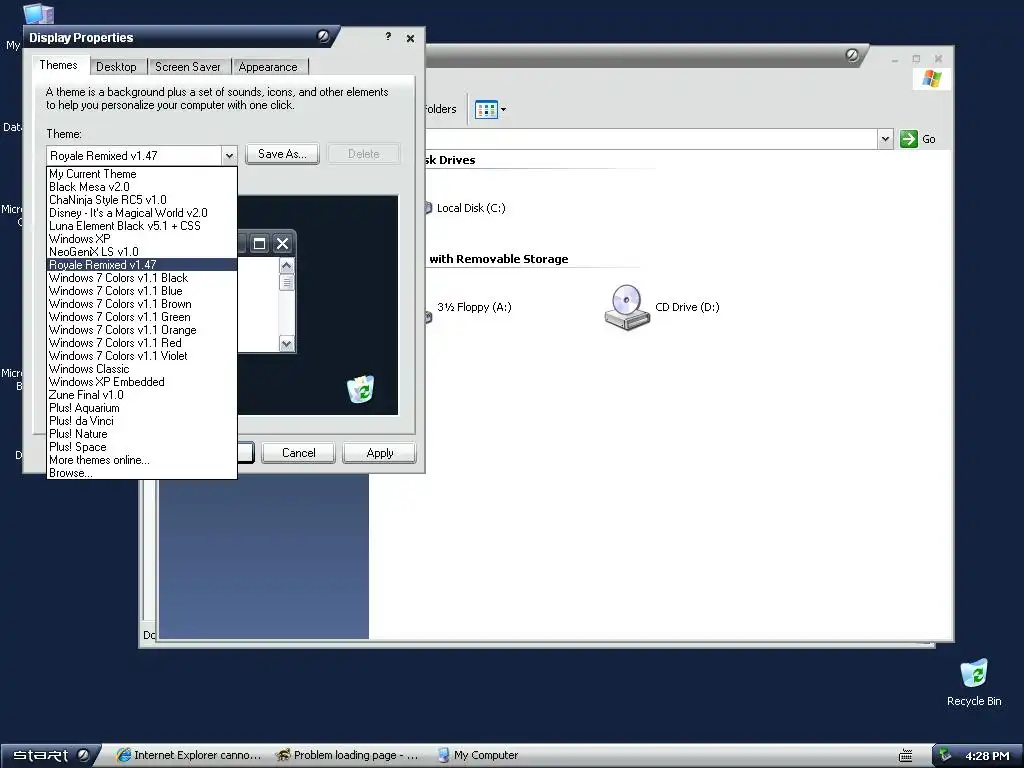Click the keyboard icon in system tray
The width and height of the screenshot is (1024, 768).
coord(905,756)
